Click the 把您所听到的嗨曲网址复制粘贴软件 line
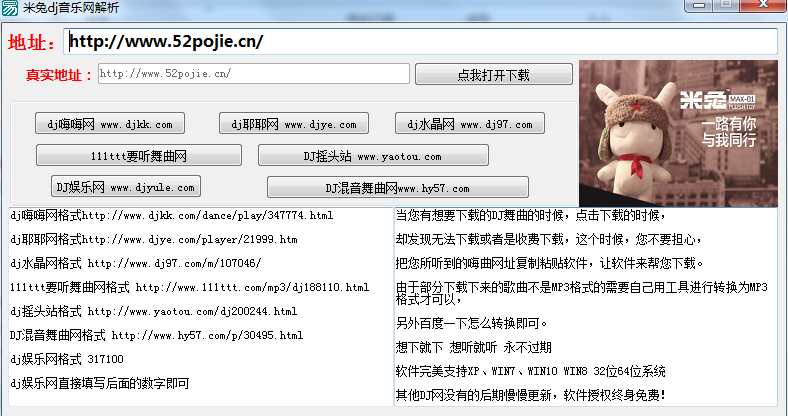The width and height of the screenshot is (788, 416). [x=550, y=263]
